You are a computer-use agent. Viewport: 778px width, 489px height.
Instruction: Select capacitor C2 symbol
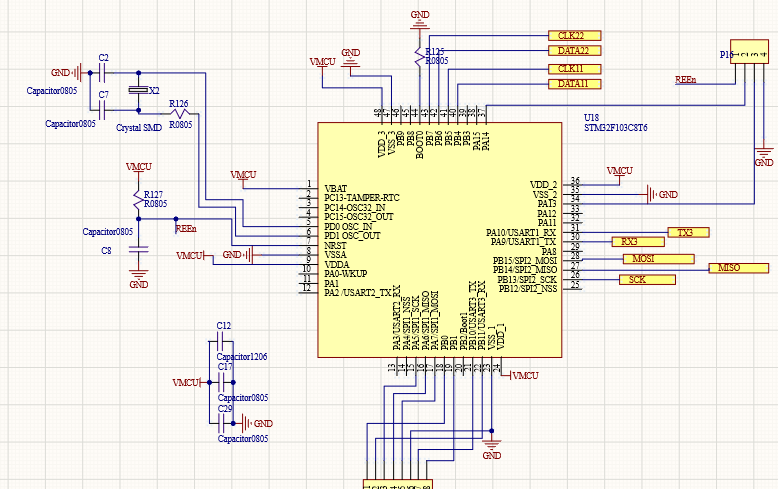(x=103, y=73)
